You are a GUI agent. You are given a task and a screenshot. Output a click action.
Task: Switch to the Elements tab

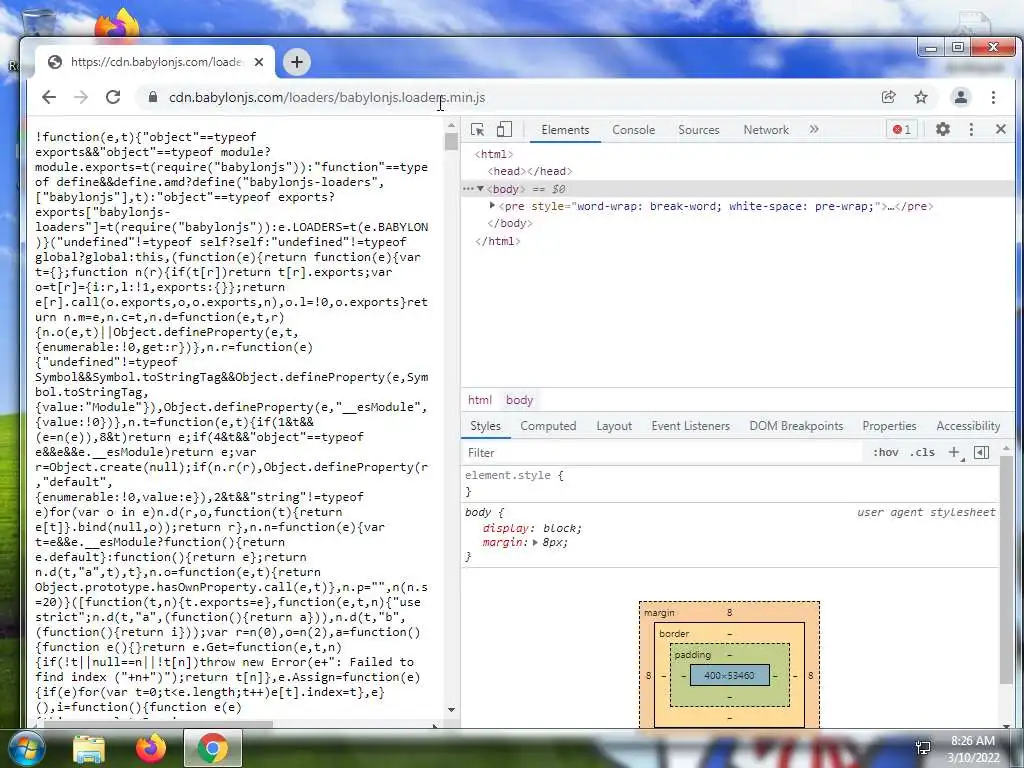coord(565,130)
